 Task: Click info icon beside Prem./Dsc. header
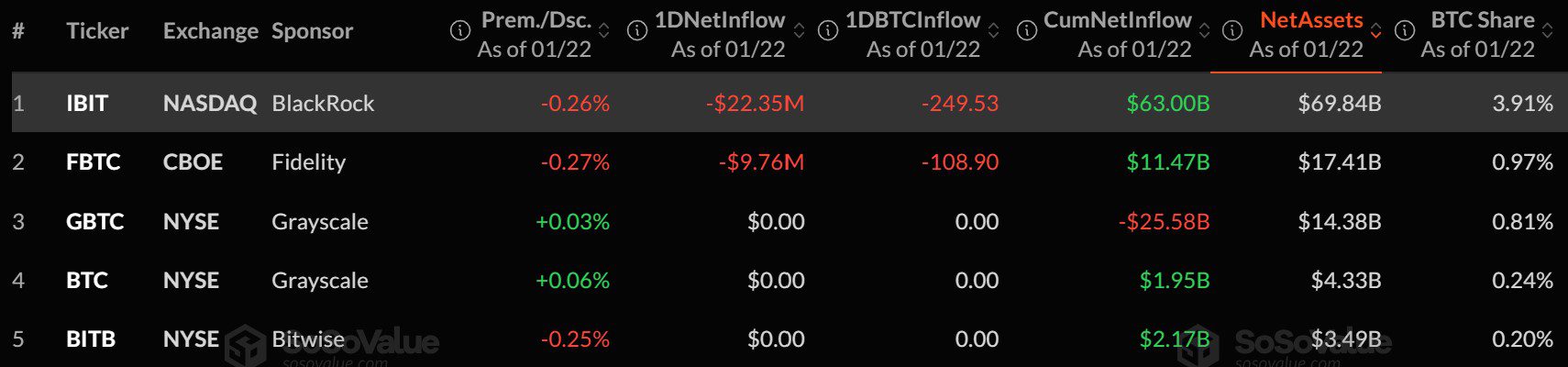[459, 31]
